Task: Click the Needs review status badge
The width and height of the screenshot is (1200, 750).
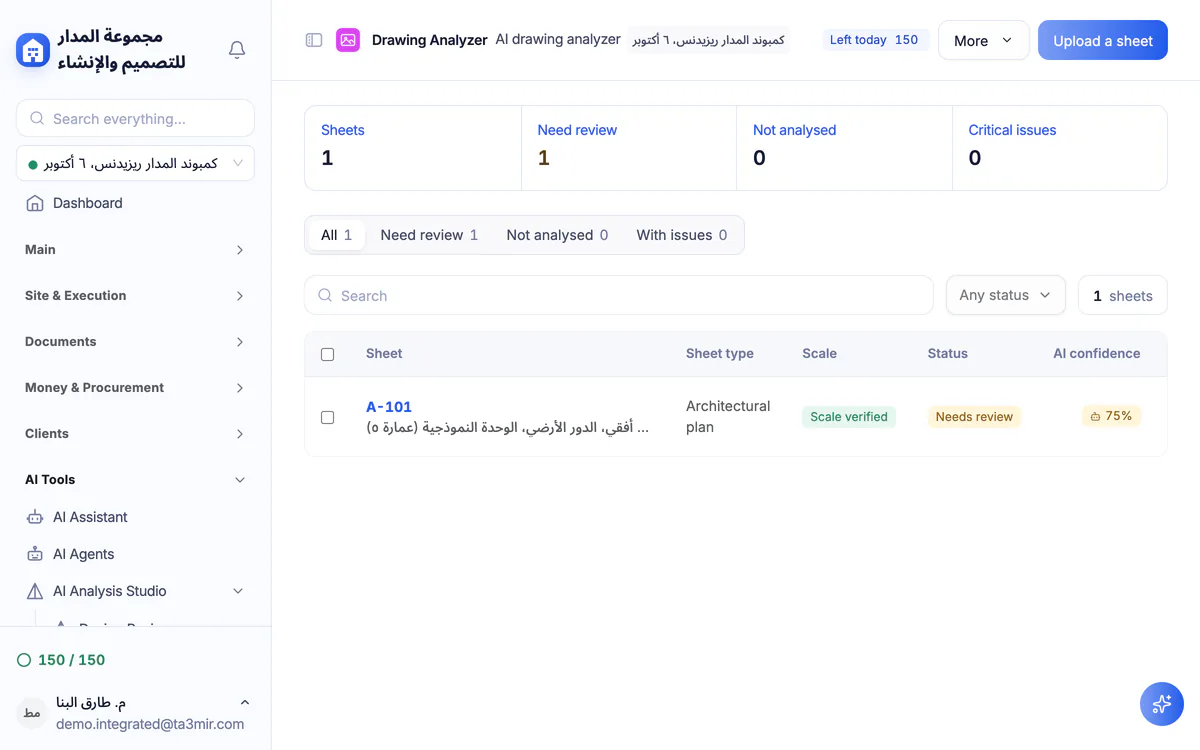Action: coord(974,417)
